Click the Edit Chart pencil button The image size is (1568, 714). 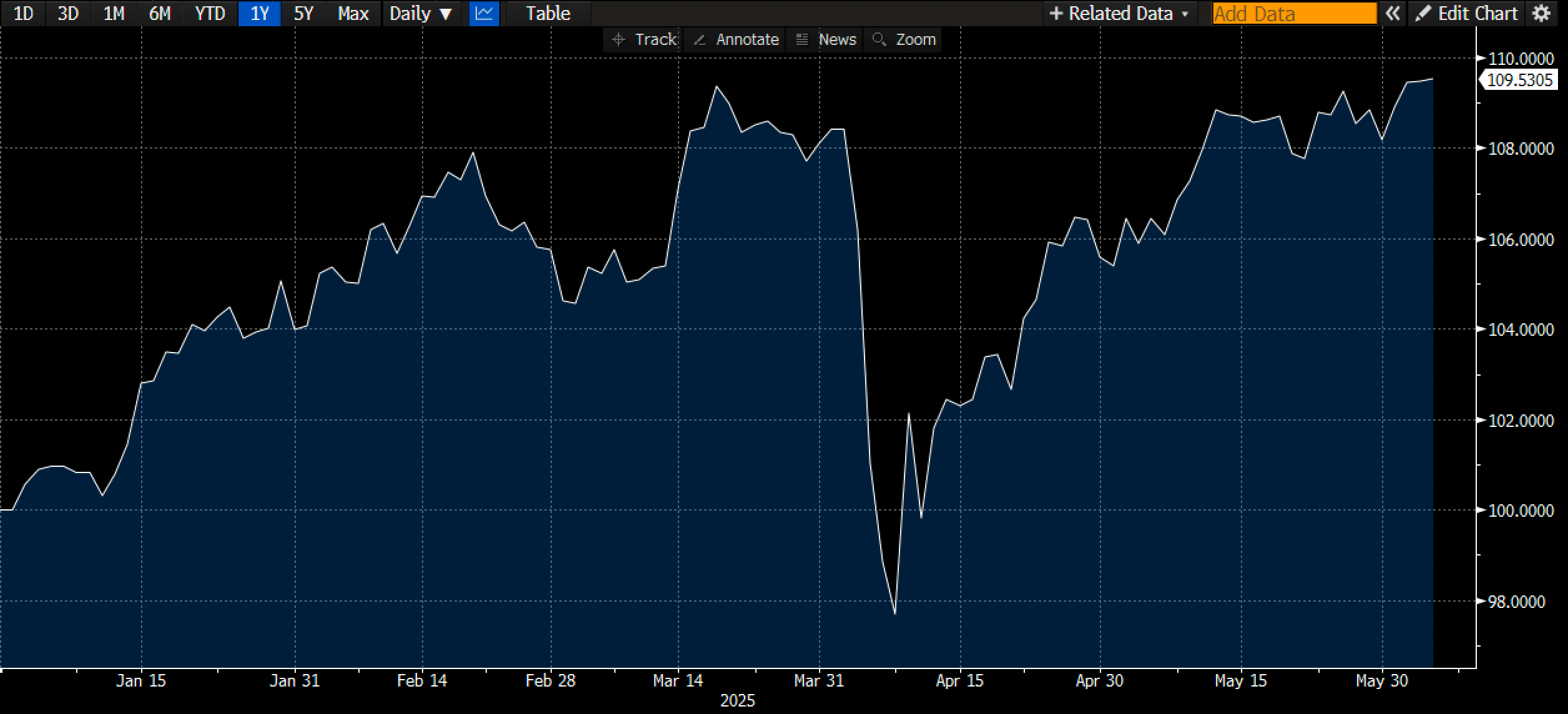1466,13
